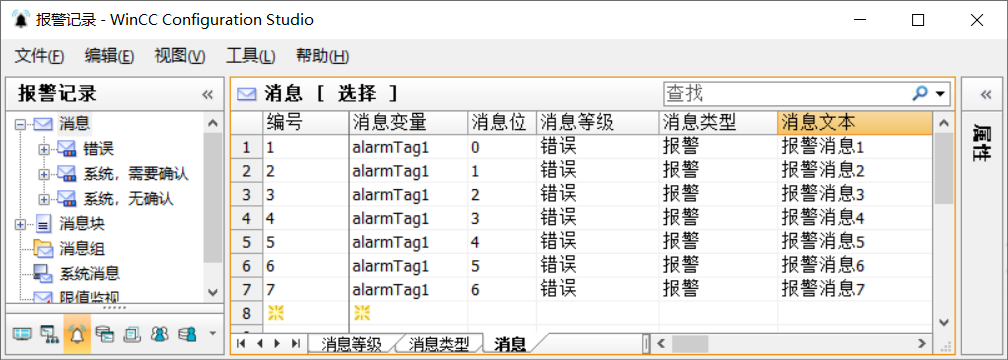
Task: Sort by the 编号 column header
Action: 306,122
